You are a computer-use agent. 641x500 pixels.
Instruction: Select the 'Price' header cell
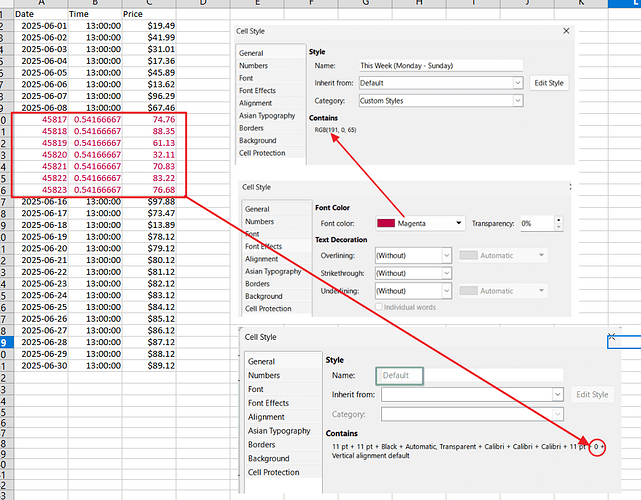pos(149,14)
